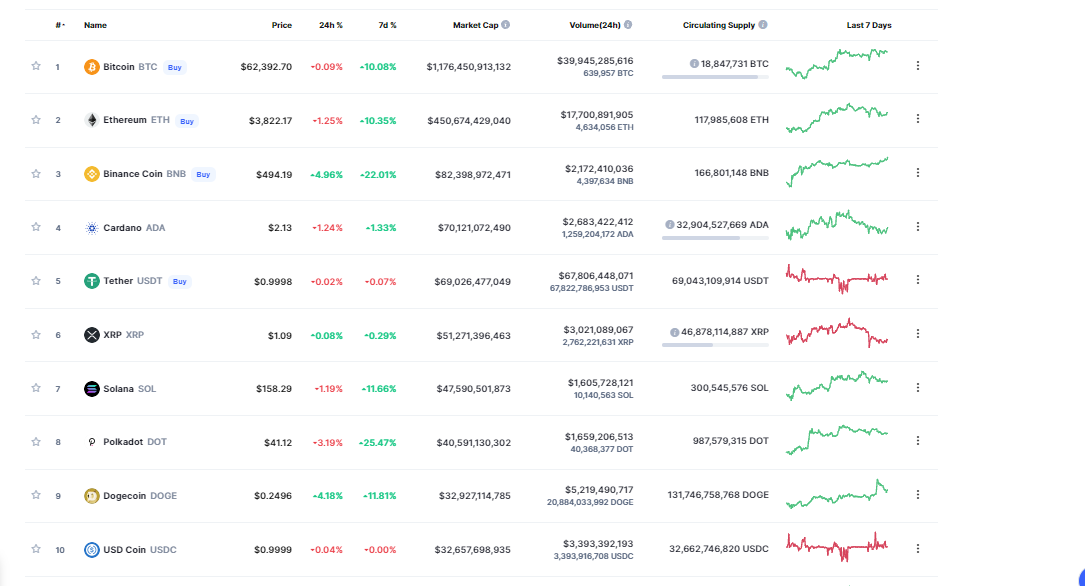Click the Circulating Supply header info icon
Image resolution: width=1085 pixels, height=586 pixels.
[763, 25]
